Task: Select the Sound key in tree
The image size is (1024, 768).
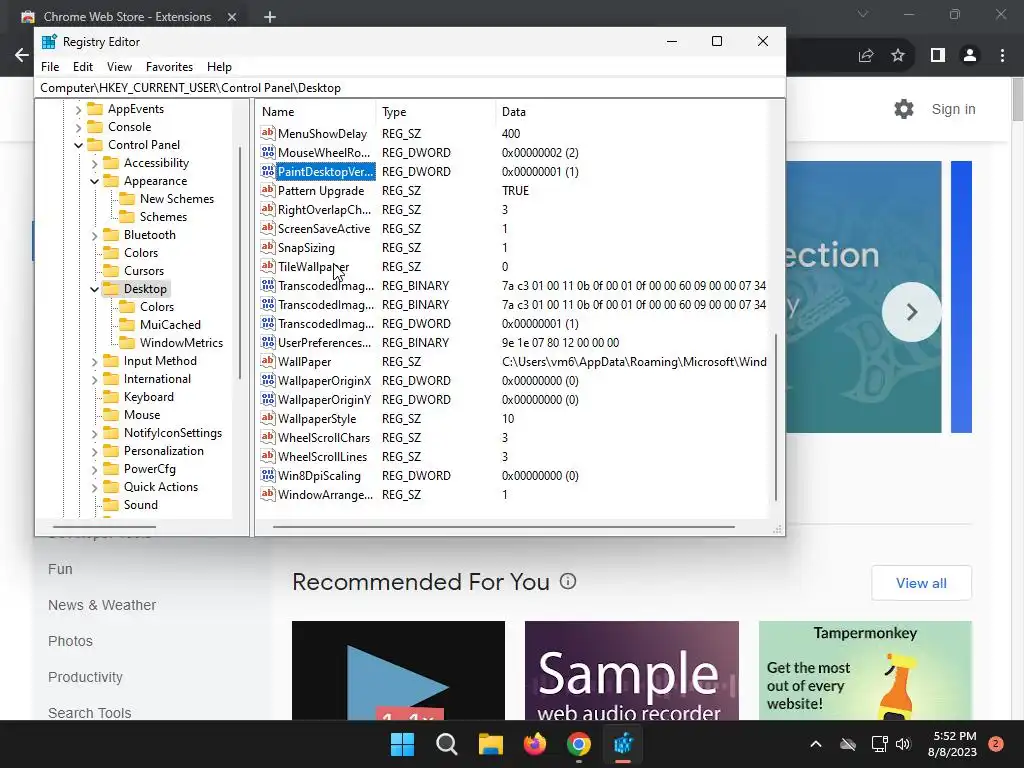Action: click(140, 505)
